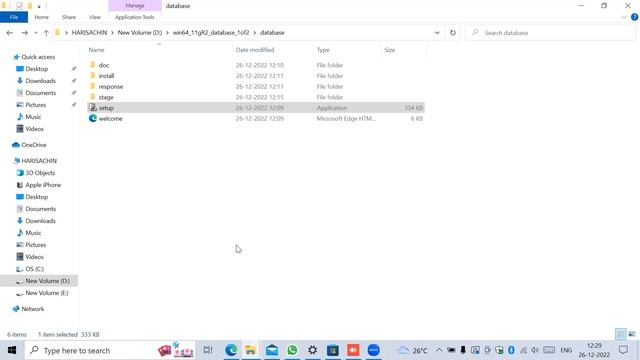Click HARISACHIN in the address path
Screen dimensions: 640x360
[89, 33]
